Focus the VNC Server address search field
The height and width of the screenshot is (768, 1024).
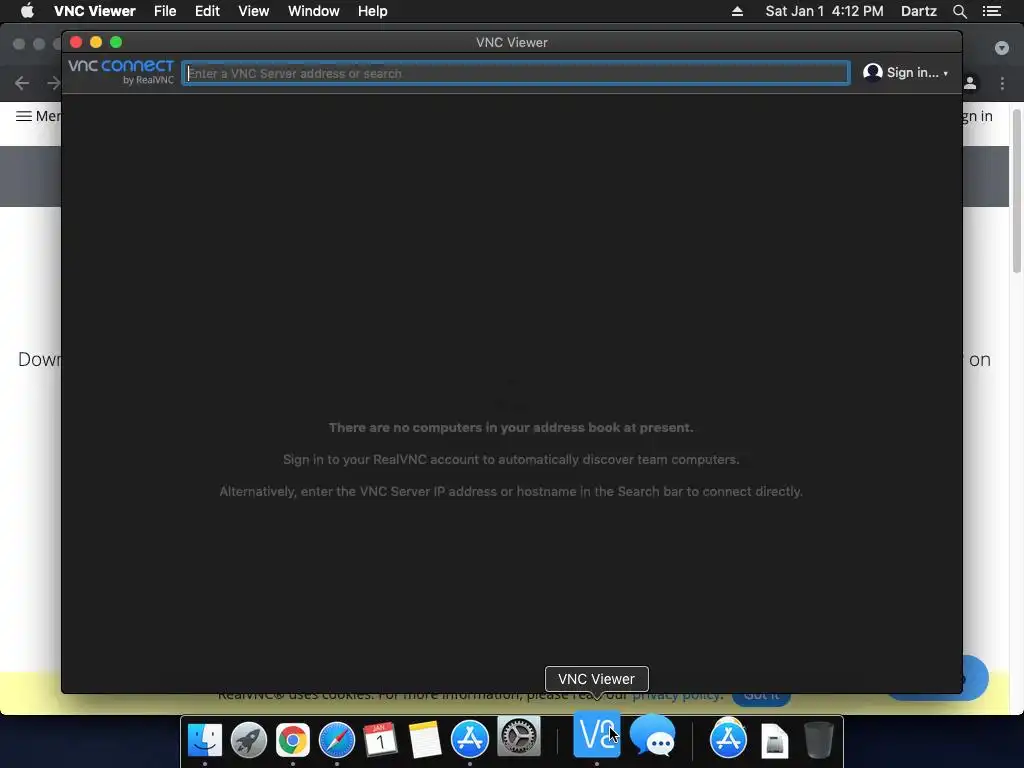516,73
